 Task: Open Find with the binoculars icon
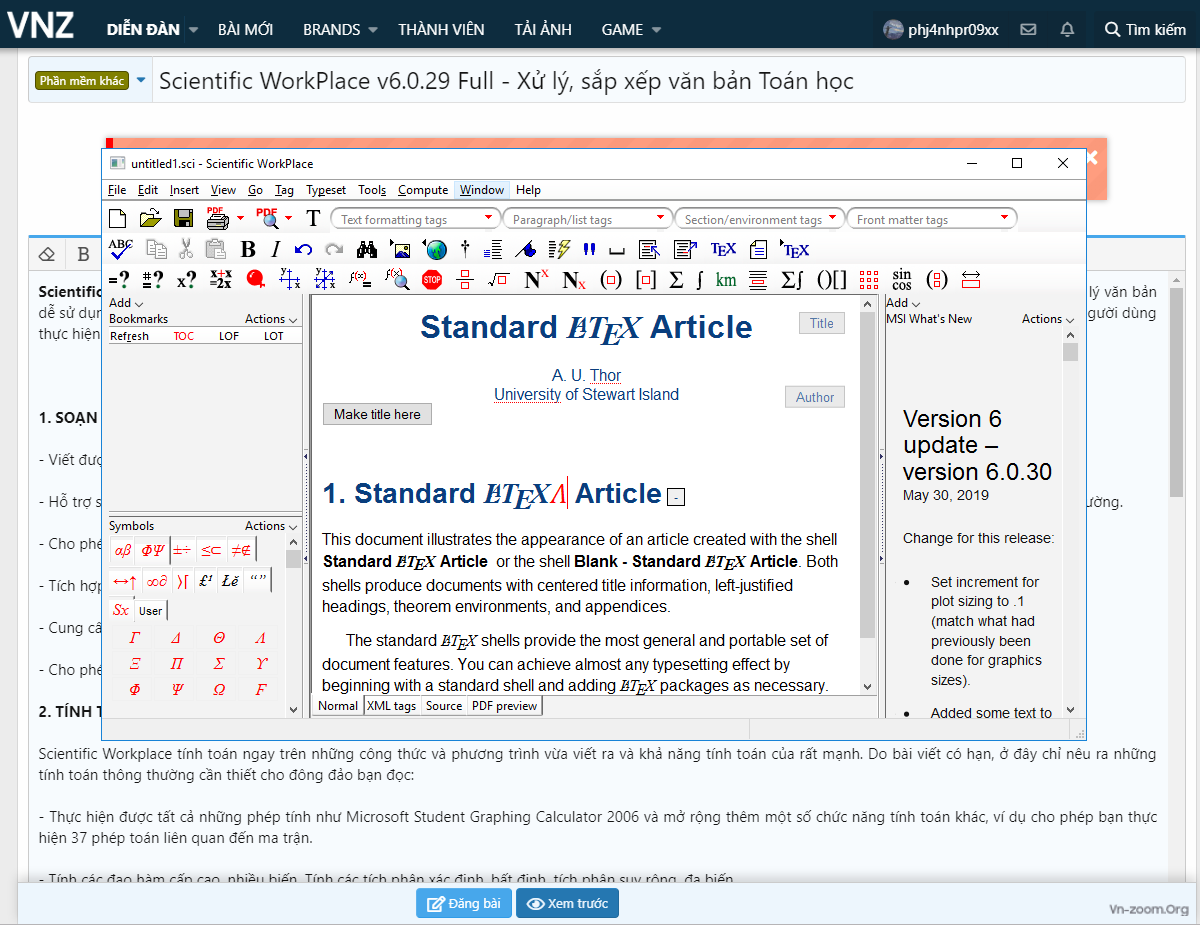click(x=367, y=249)
